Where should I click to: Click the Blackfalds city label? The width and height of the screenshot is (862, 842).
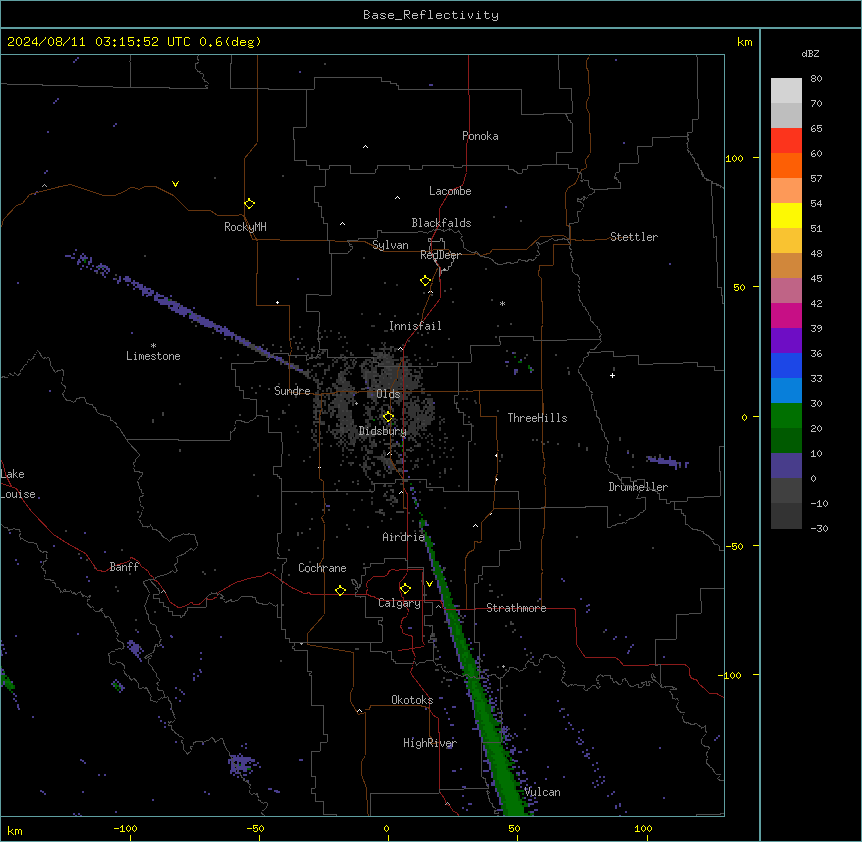(441, 223)
